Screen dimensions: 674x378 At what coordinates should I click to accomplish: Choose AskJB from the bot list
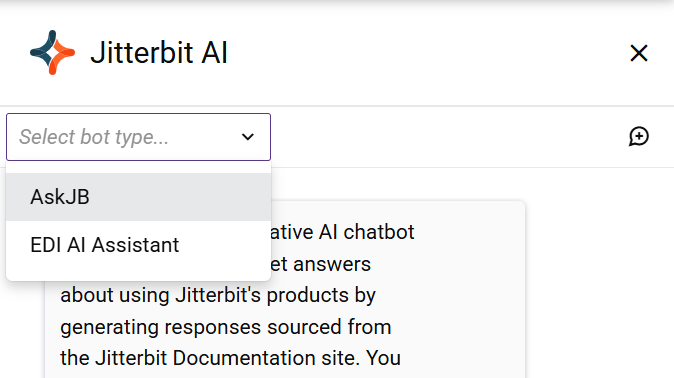[x=138, y=197]
